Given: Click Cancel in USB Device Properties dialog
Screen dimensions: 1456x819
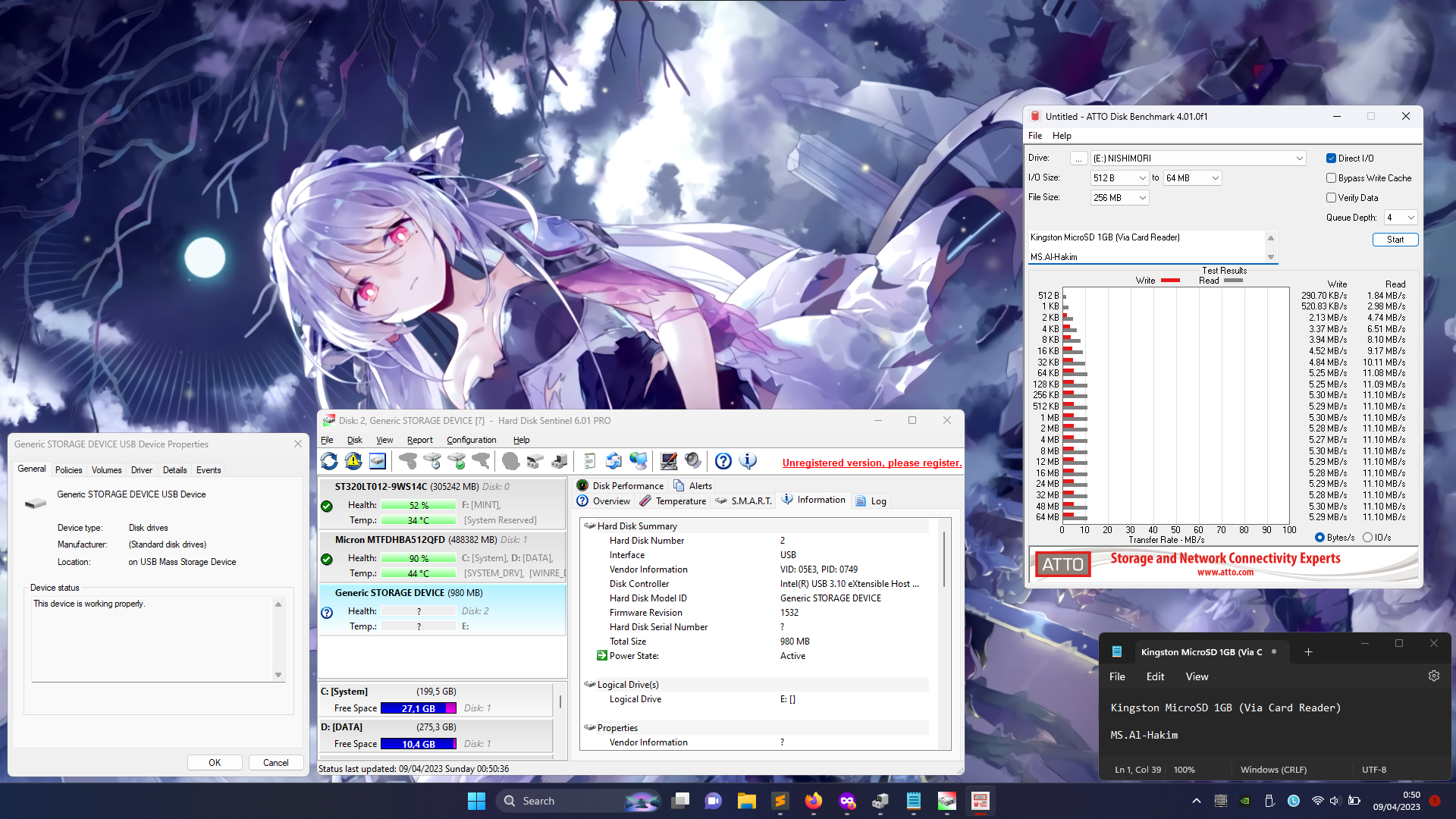Looking at the screenshot, I should tap(275, 763).
